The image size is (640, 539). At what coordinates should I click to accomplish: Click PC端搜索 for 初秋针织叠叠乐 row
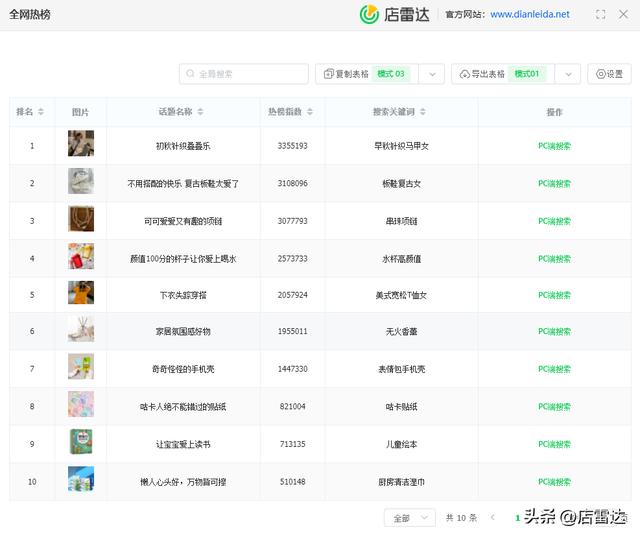[x=554, y=146]
